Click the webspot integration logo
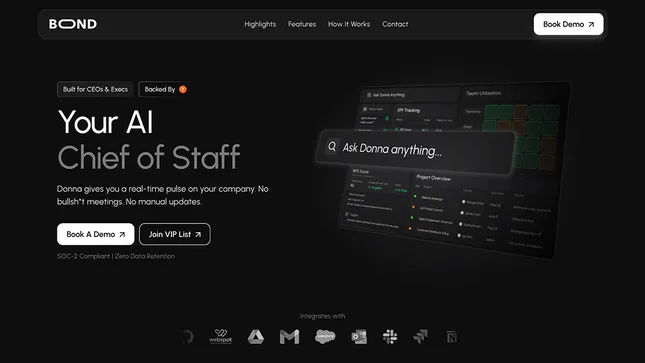This screenshot has height=363, width=645. [220, 336]
